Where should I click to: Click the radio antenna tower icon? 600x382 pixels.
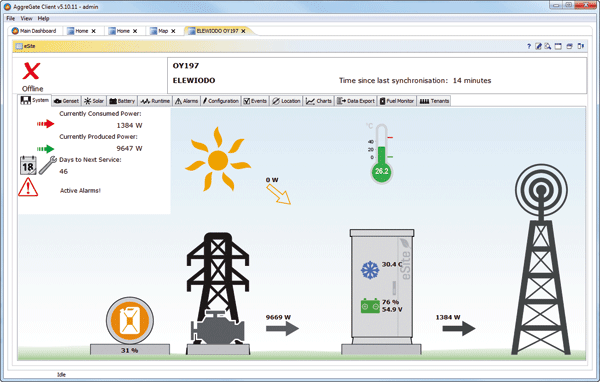coord(541,259)
